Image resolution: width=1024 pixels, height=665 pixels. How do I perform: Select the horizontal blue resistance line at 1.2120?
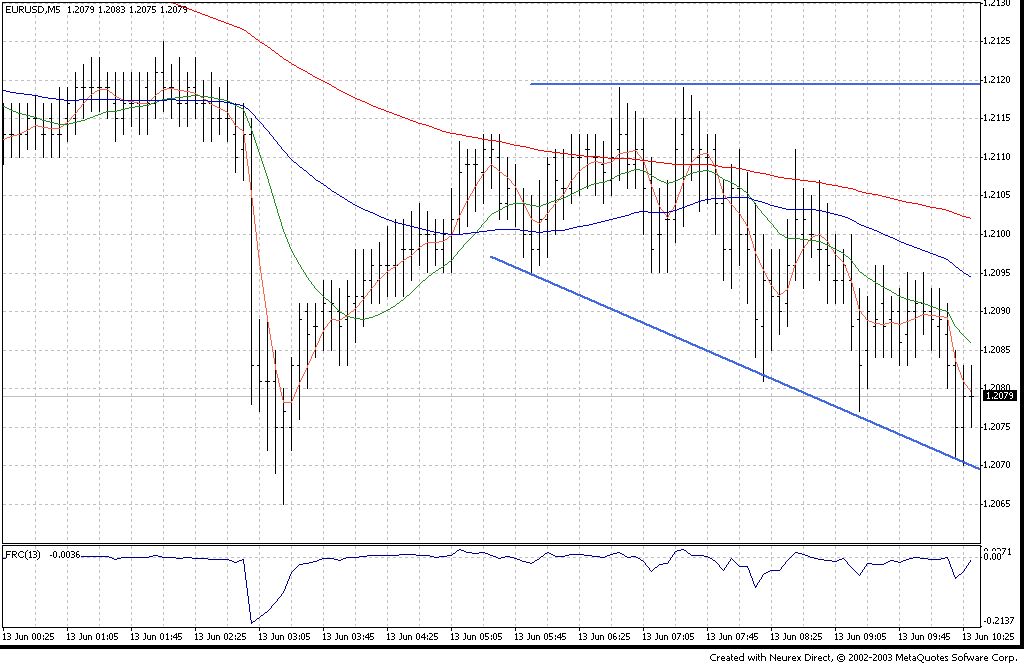(x=755, y=84)
